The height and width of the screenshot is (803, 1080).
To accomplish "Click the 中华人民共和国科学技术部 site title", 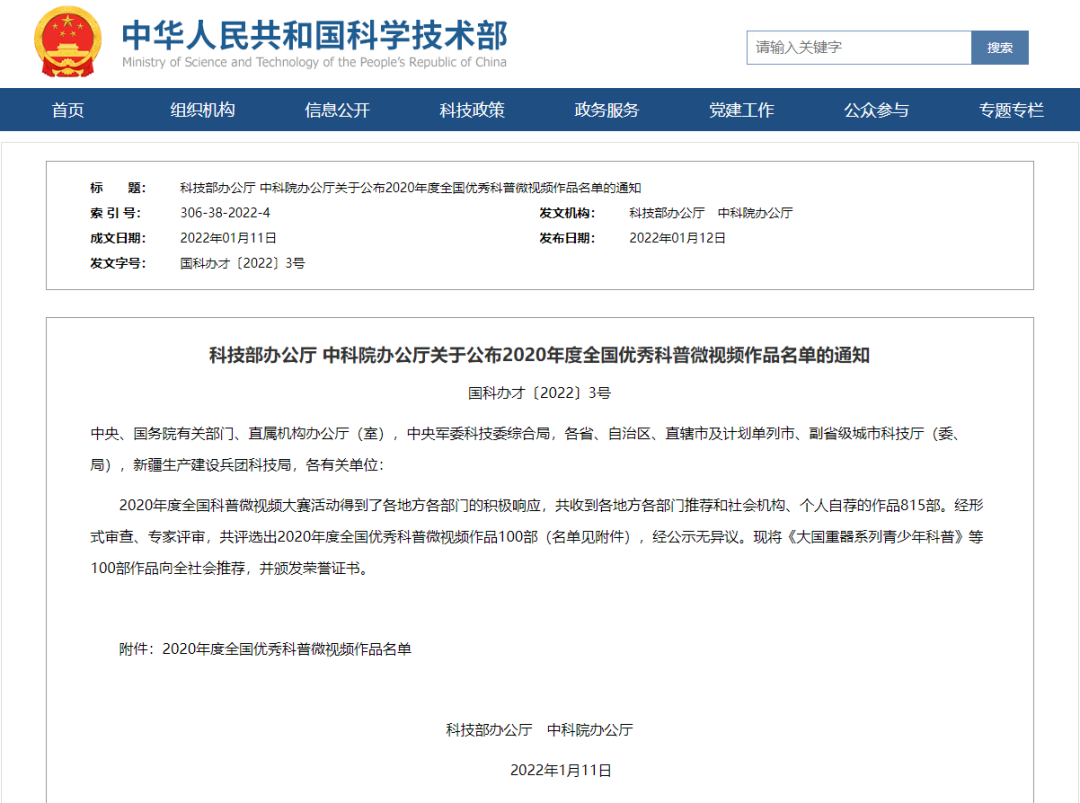I will click(314, 36).
